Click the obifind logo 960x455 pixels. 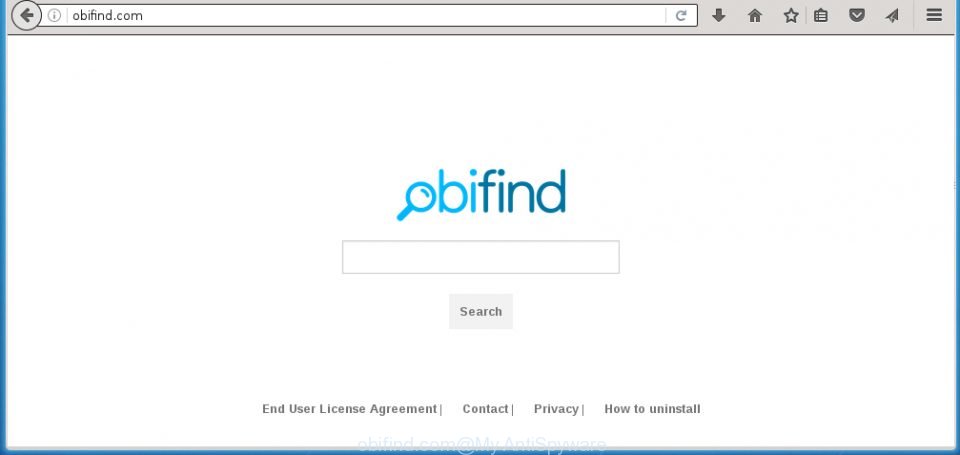pos(481,194)
